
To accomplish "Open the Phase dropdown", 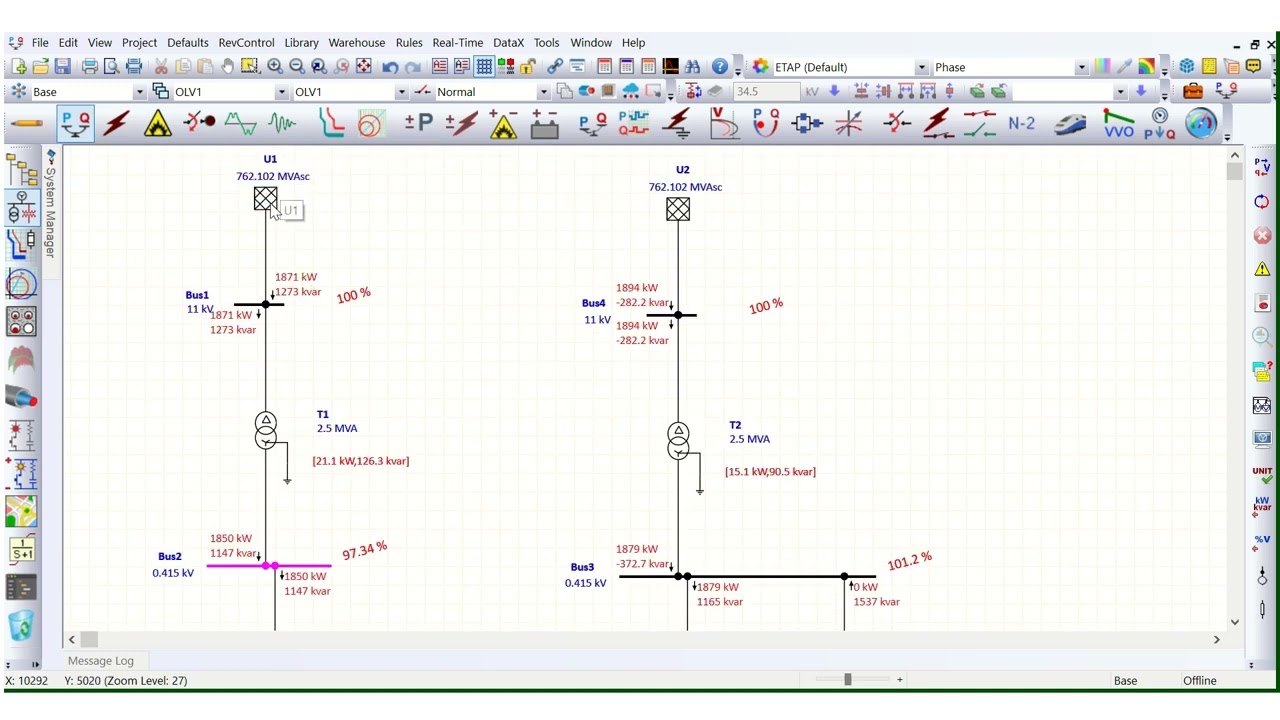I will pyautogui.click(x=1081, y=67).
